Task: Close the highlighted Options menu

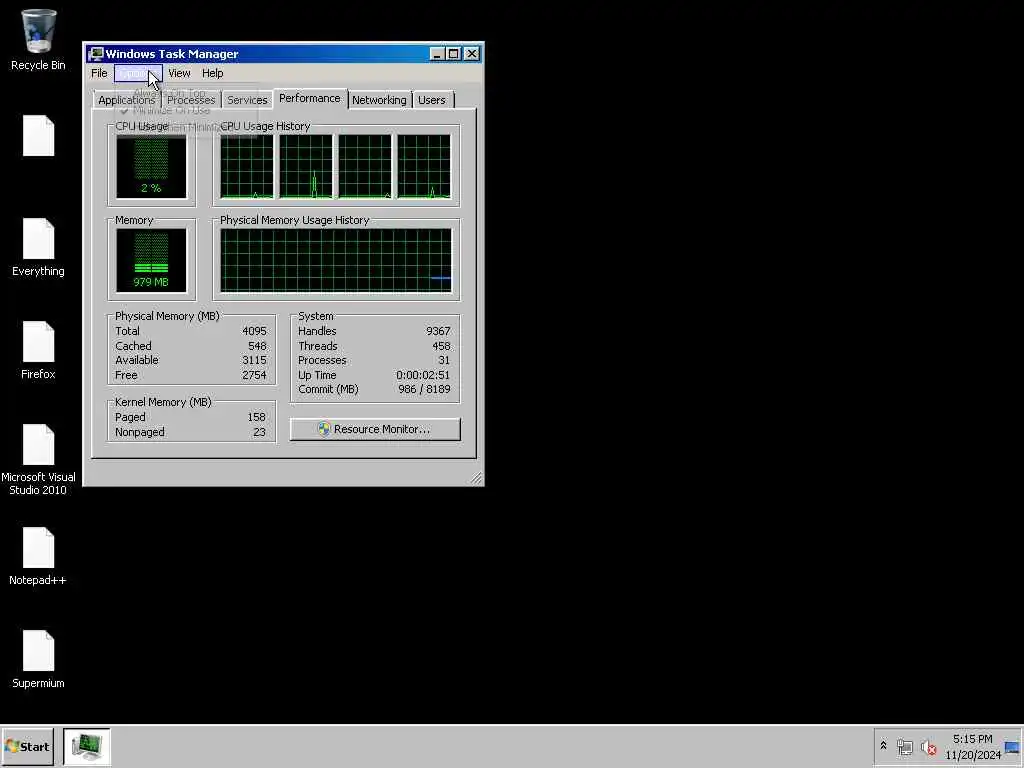Action: point(138,73)
